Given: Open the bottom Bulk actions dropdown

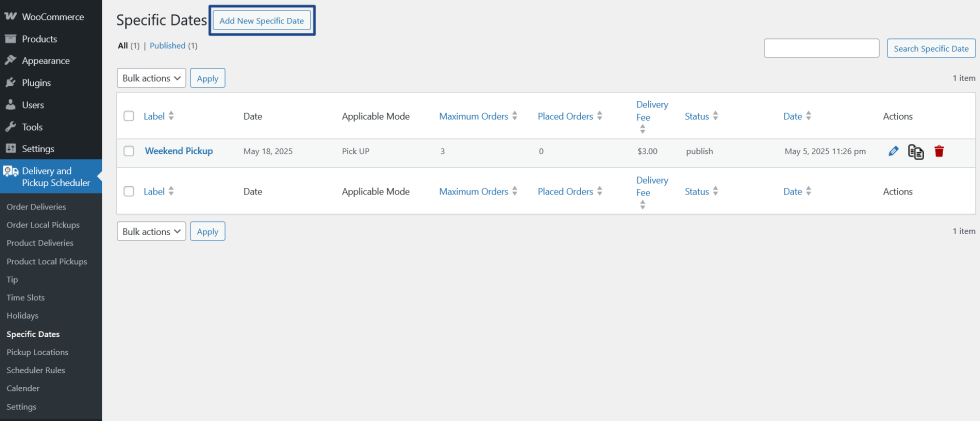Looking at the screenshot, I should point(152,231).
